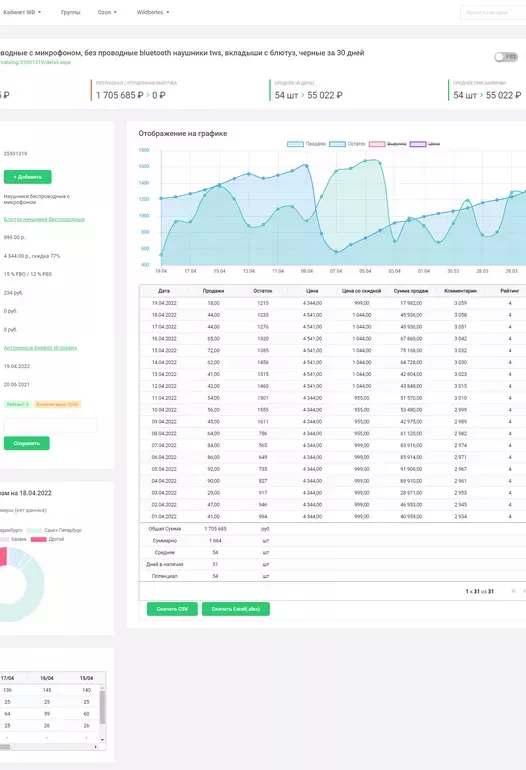This screenshot has width=526, height=770.
Task: Select the 18.04.2022 date cell
Action: [x=164, y=315]
